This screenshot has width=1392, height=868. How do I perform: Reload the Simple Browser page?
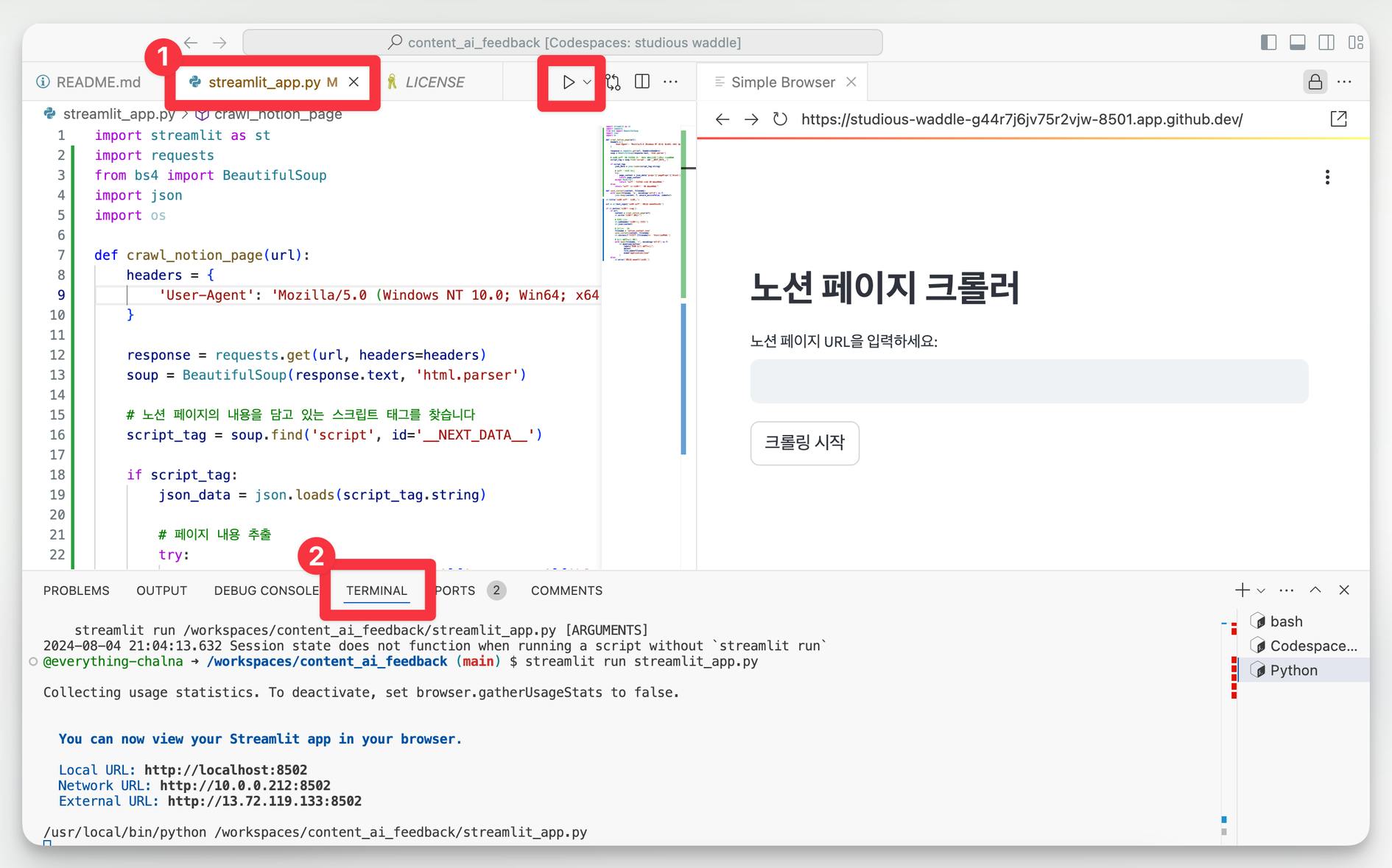pyautogui.click(x=780, y=119)
